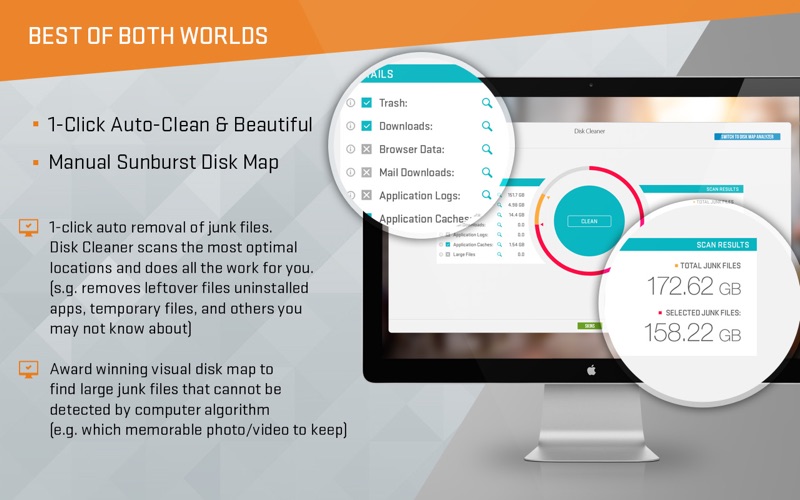Click the info icon next to Mail Downloads

pyautogui.click(x=351, y=172)
